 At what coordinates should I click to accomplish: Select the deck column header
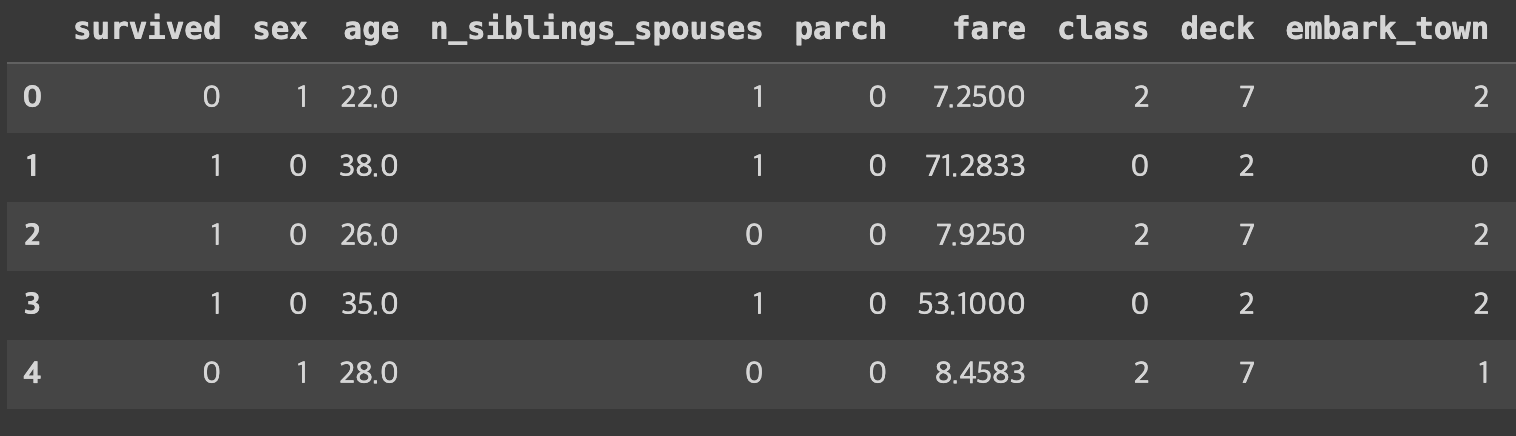point(1217,29)
